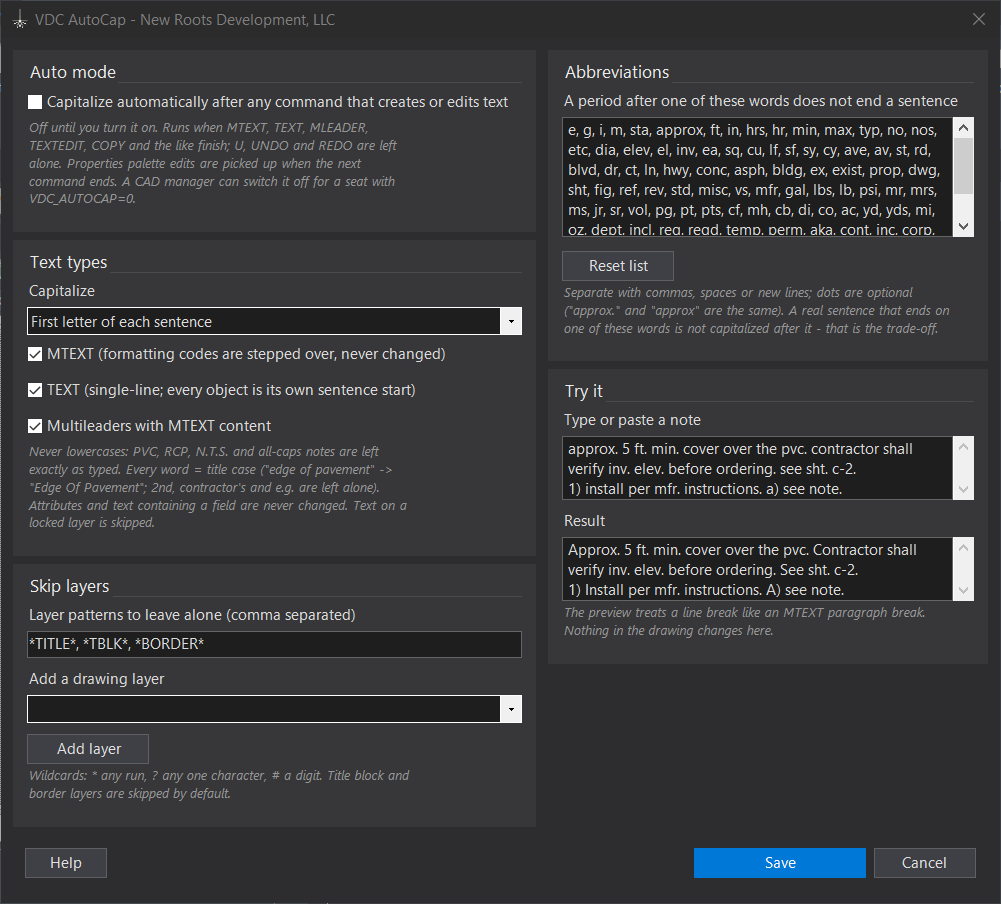Click inside the abbreviations list text box

(758, 177)
